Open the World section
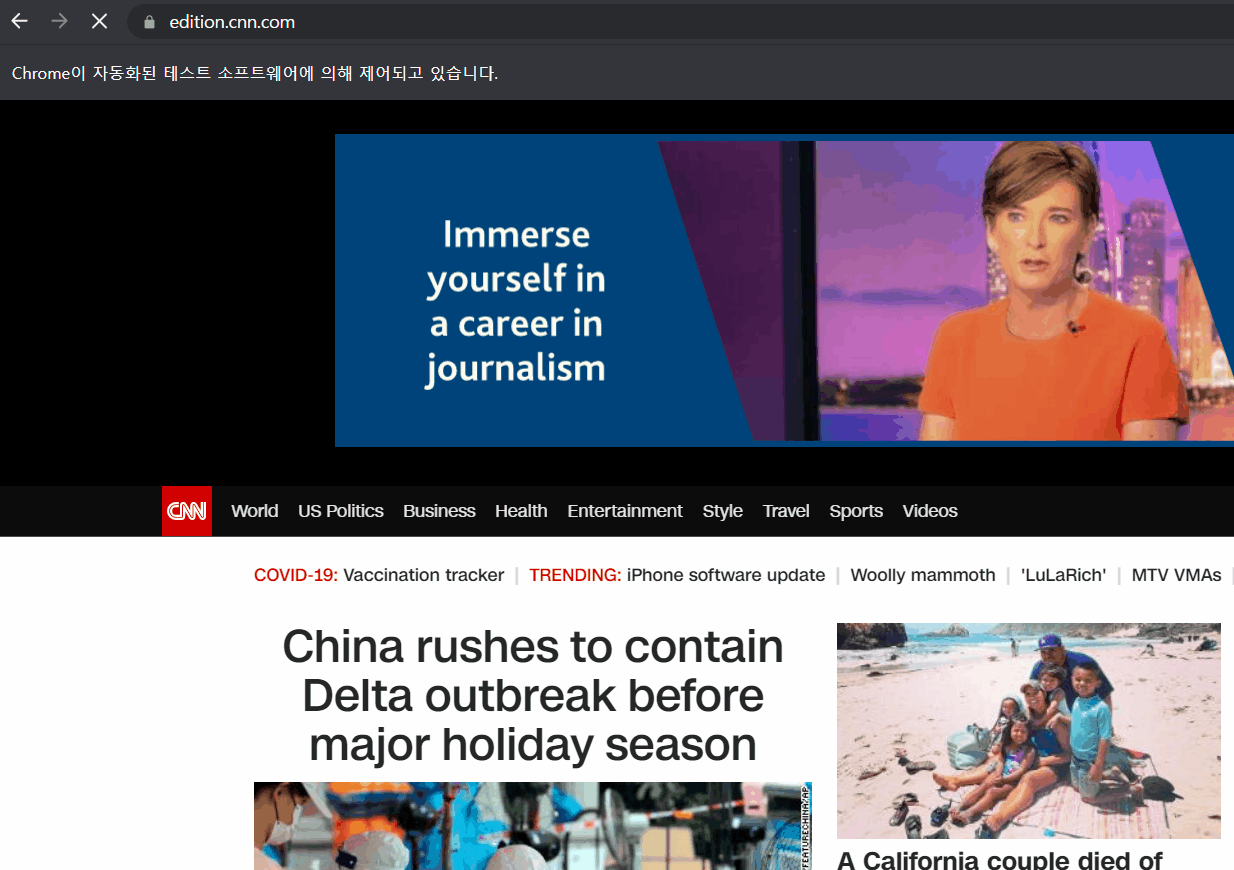This screenshot has width=1234, height=870. click(x=254, y=511)
